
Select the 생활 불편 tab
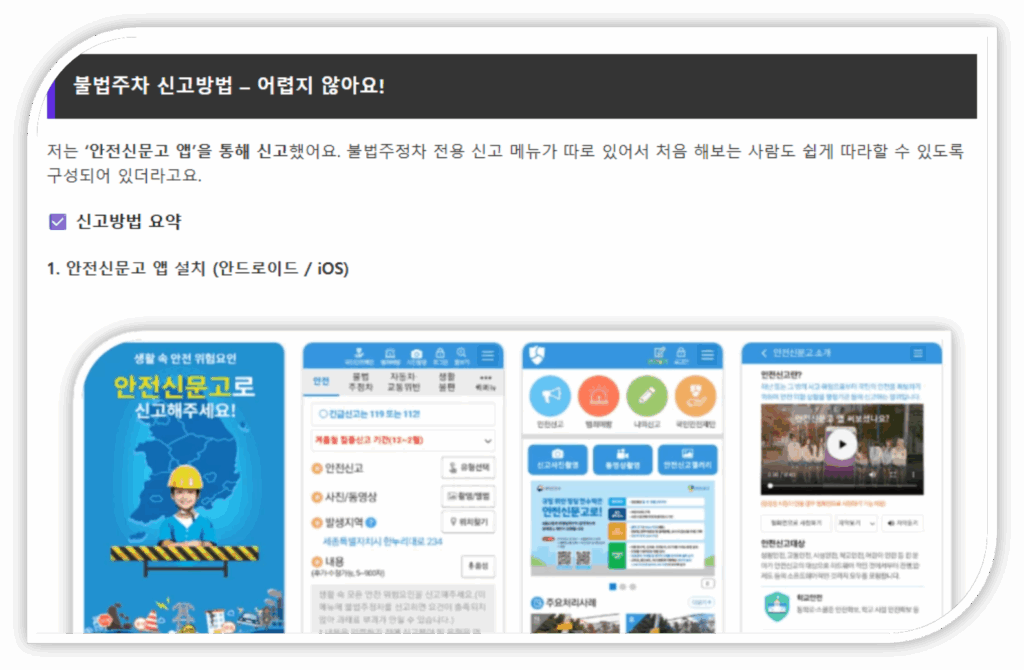click(x=447, y=382)
